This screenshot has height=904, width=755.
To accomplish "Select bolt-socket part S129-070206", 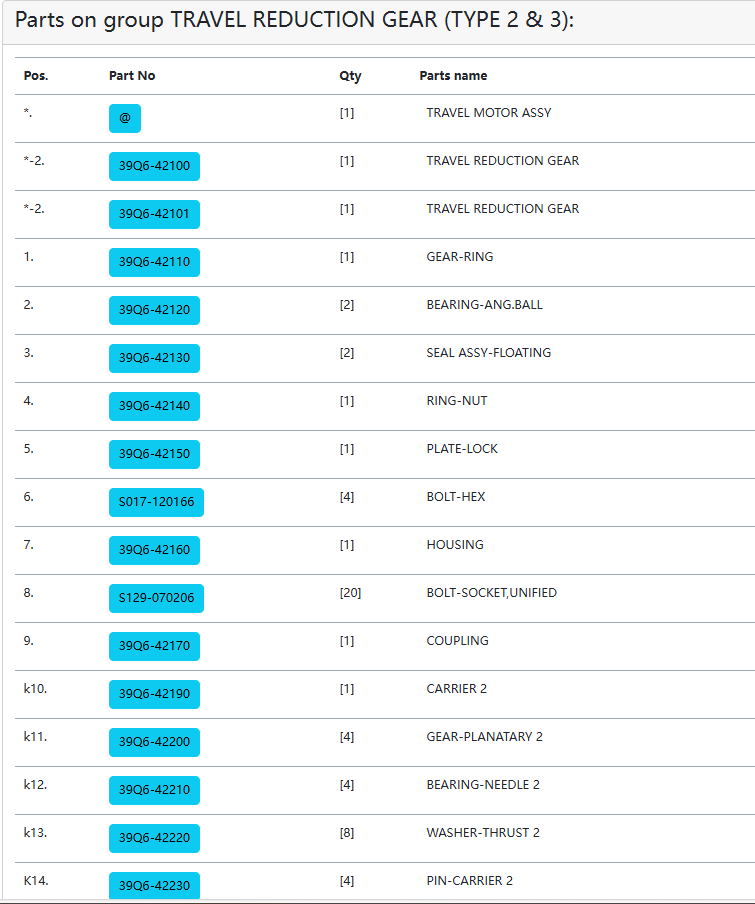I will [x=156, y=598].
